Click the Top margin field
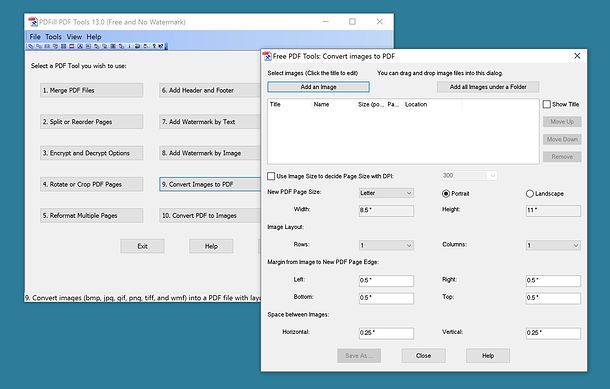The width and height of the screenshot is (610, 389). click(x=553, y=298)
